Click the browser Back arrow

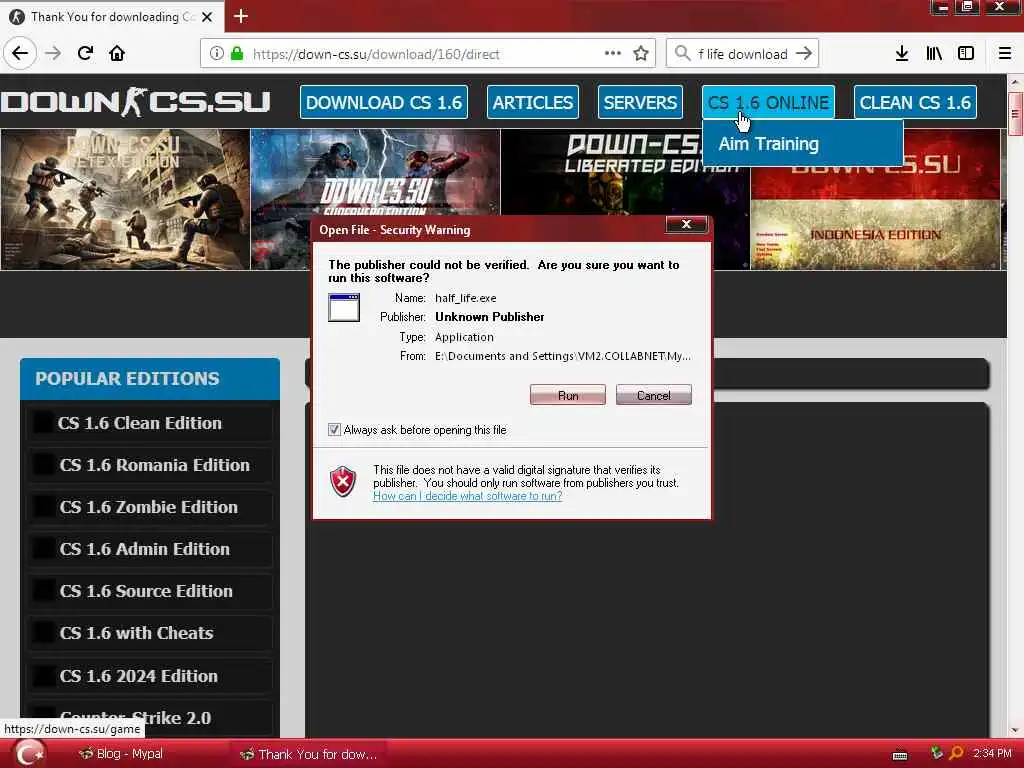[20, 53]
